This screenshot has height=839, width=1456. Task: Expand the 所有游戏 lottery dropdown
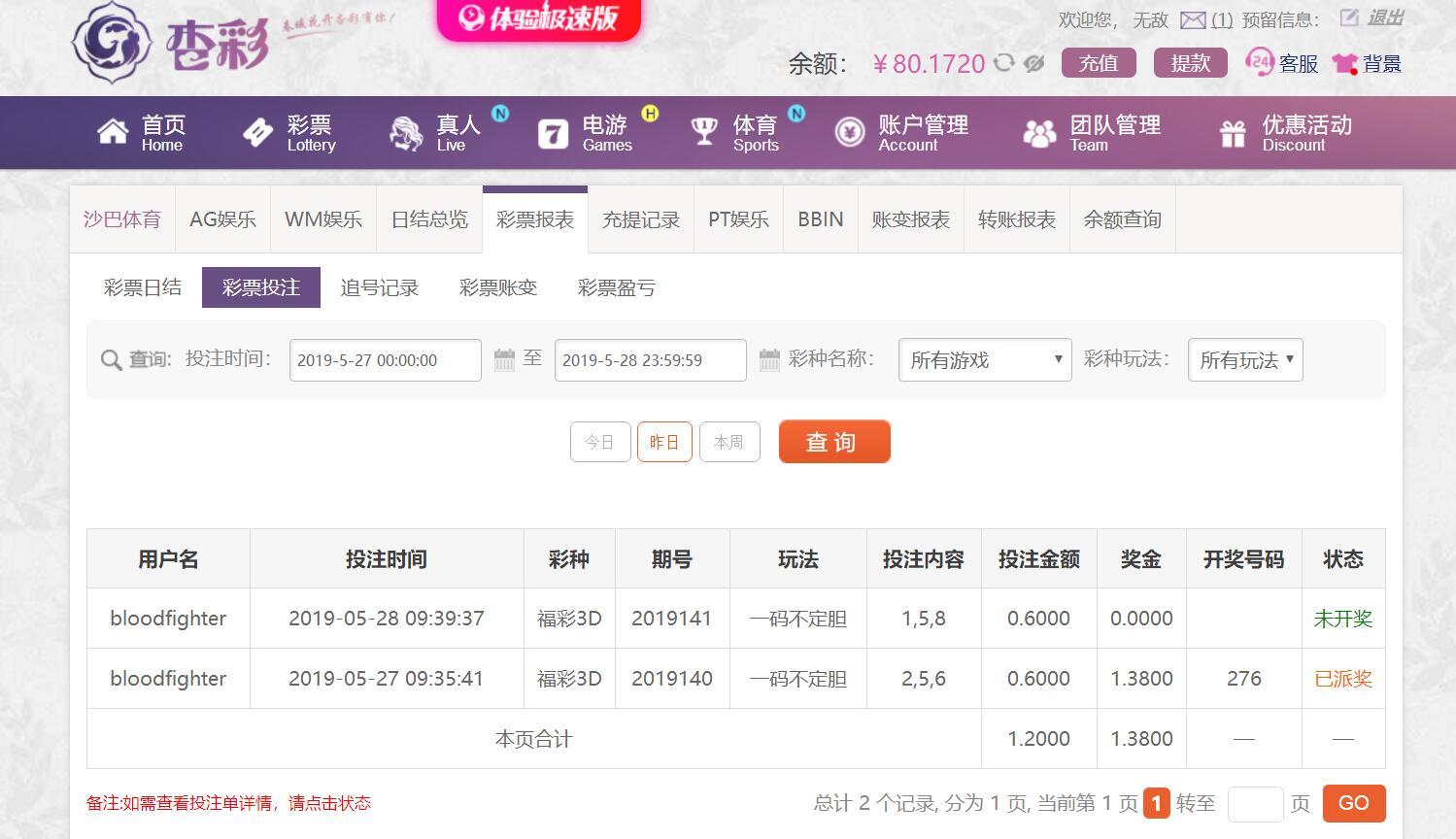[985, 360]
